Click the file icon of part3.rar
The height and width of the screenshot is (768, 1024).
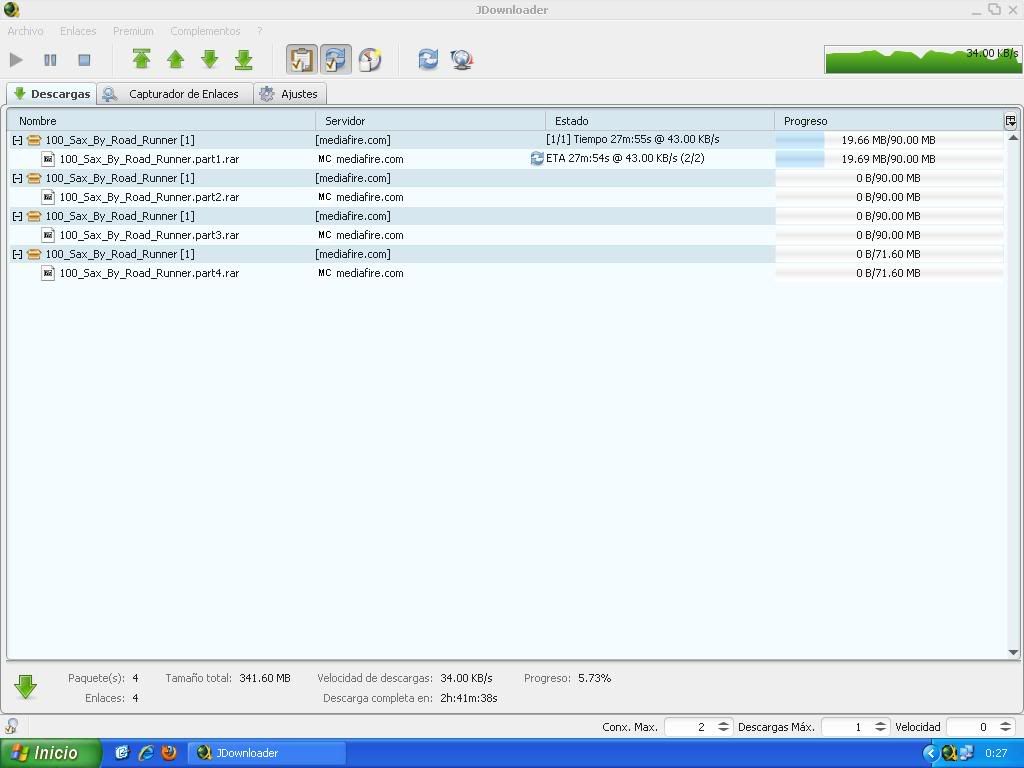pos(48,234)
